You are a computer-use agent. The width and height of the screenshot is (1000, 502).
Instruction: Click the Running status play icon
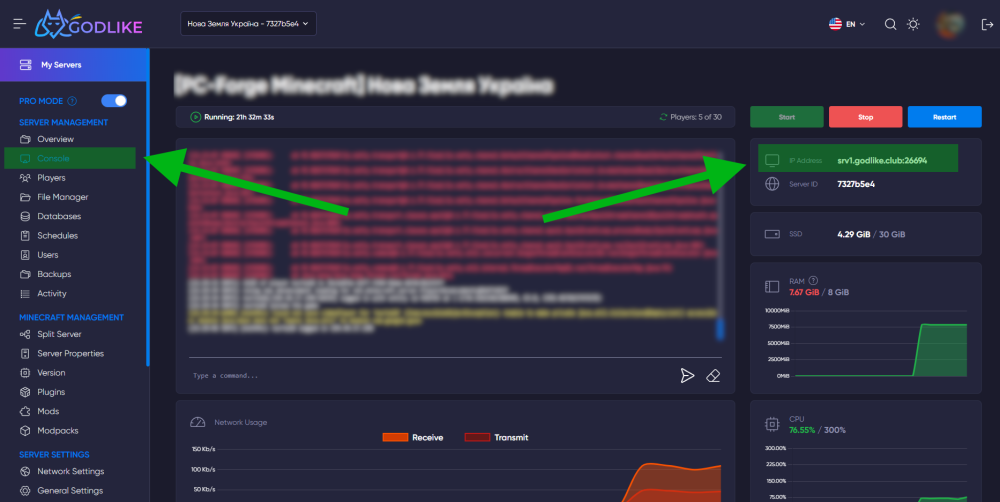[x=196, y=117]
